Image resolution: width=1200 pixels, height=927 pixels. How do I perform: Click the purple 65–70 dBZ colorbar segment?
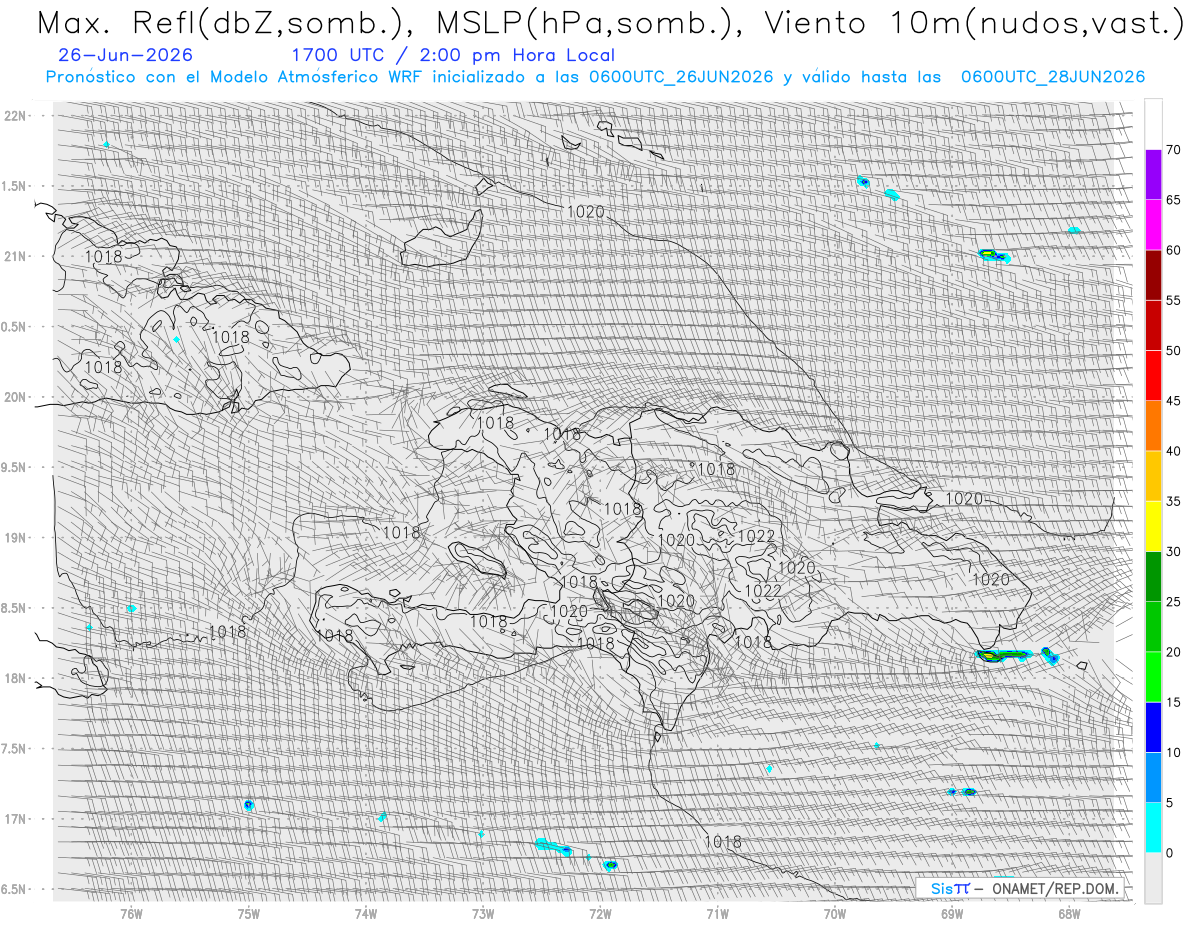tap(1153, 175)
